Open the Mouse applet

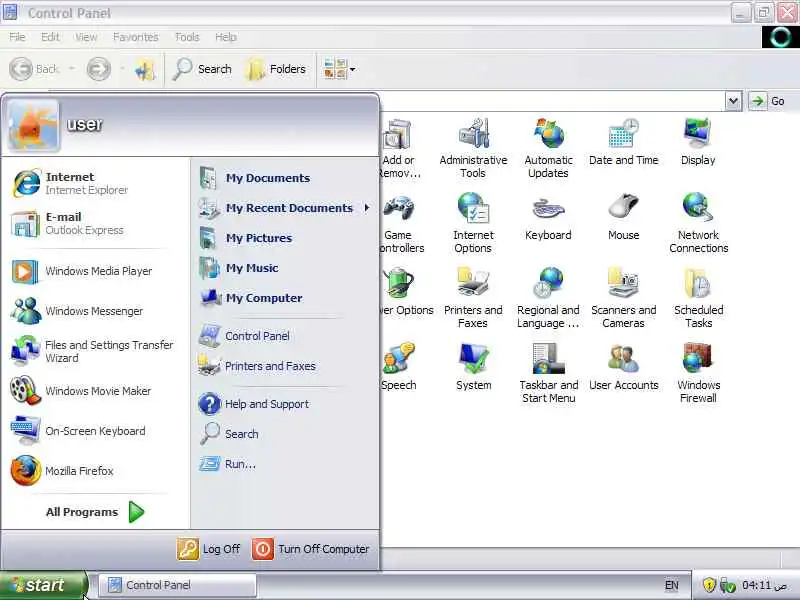point(623,217)
